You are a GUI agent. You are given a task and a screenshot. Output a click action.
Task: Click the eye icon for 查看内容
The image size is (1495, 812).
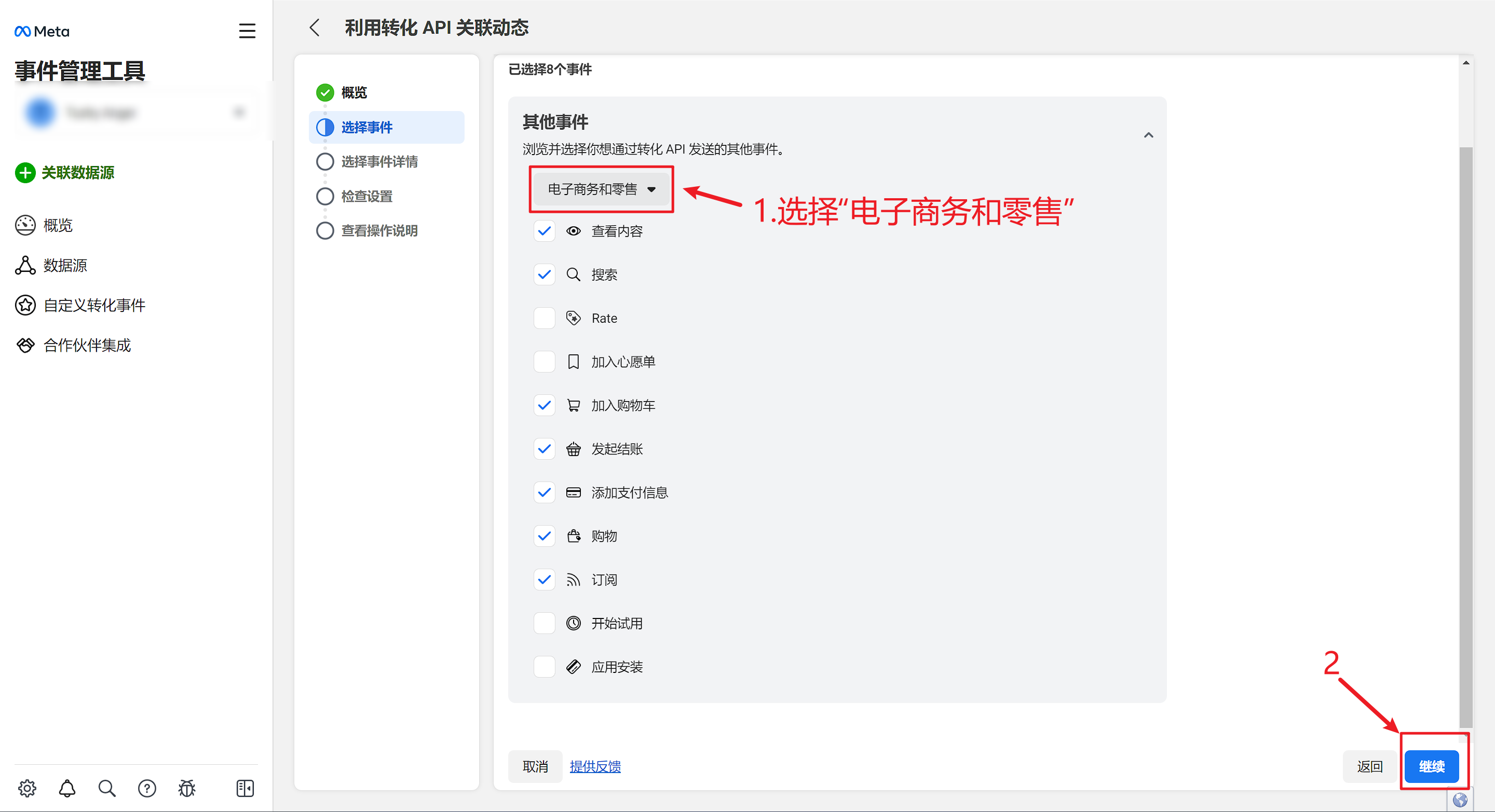574,231
